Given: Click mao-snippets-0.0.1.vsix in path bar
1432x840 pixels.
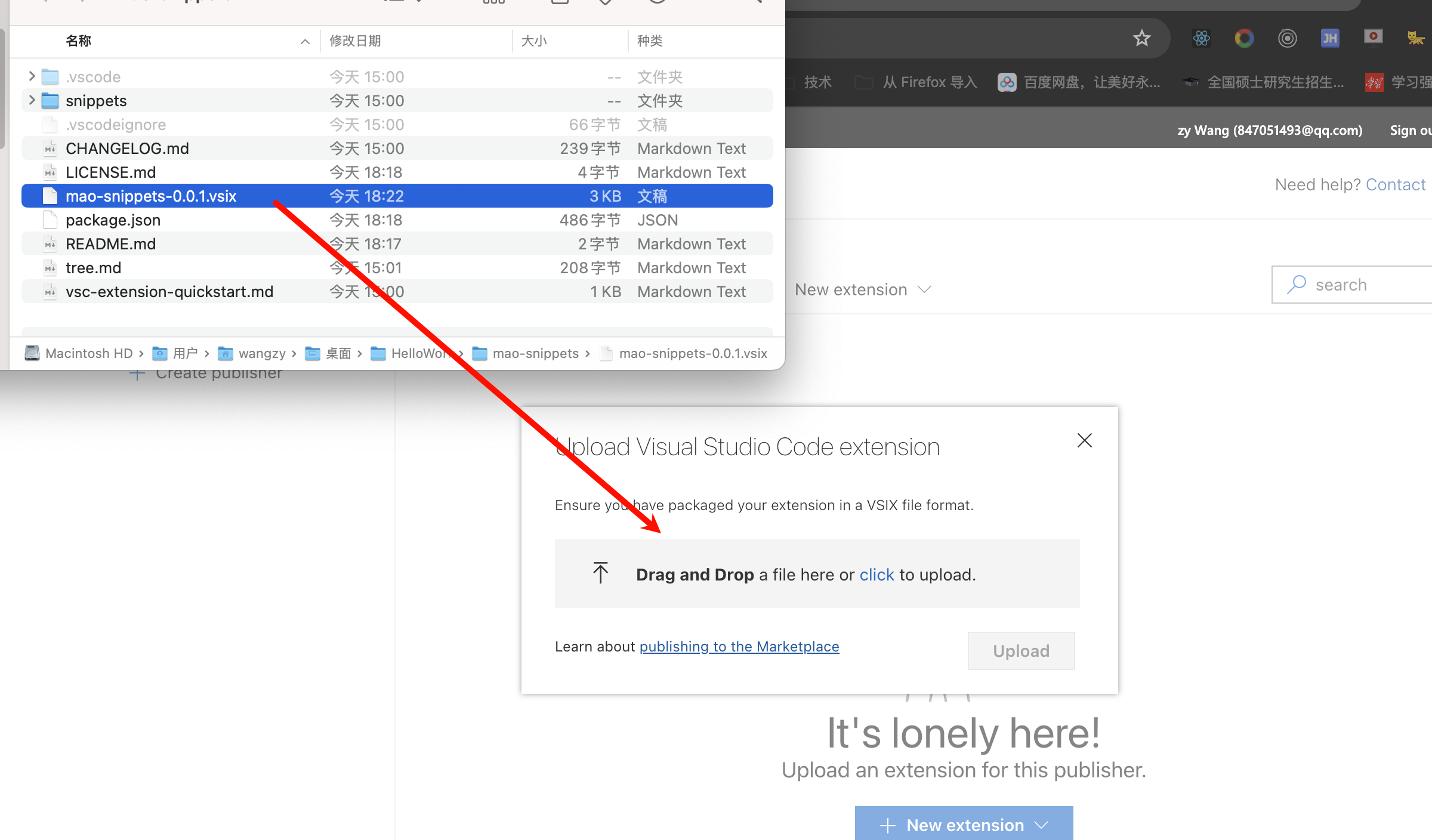Looking at the screenshot, I should (x=684, y=353).
